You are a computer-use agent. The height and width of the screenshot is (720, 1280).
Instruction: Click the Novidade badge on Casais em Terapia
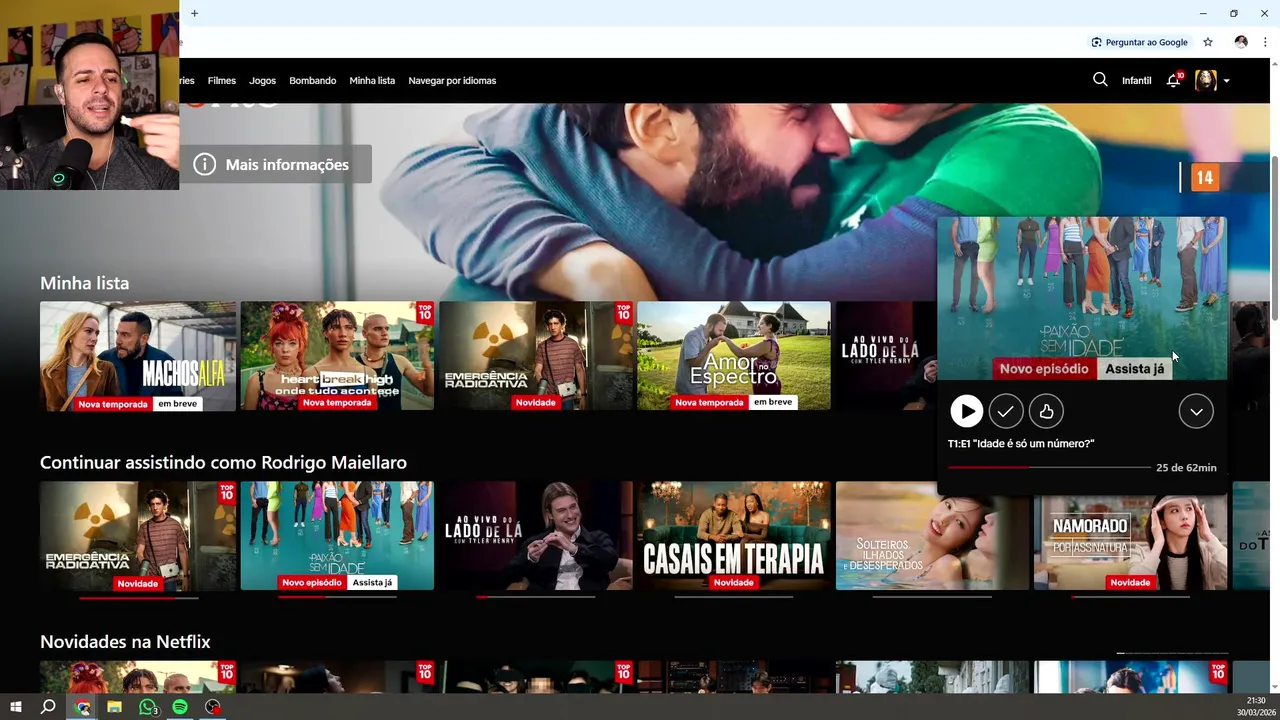tap(733, 582)
